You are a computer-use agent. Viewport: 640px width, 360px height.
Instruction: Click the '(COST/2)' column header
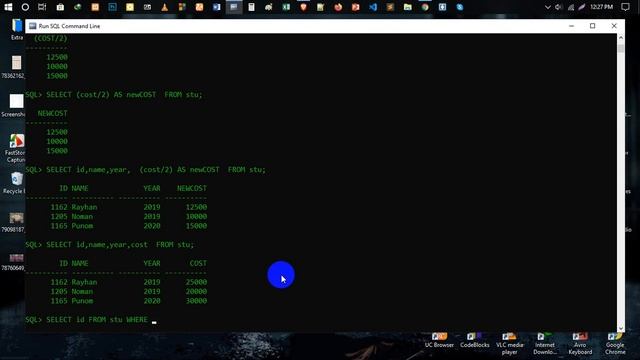coord(51,38)
